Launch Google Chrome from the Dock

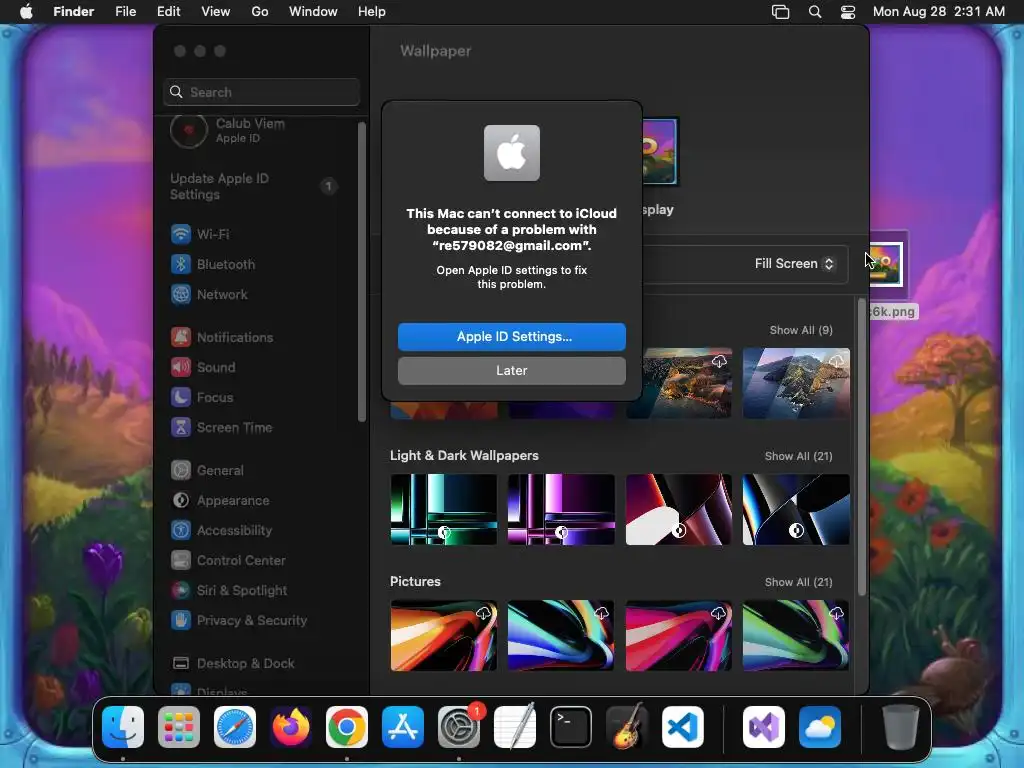point(347,727)
